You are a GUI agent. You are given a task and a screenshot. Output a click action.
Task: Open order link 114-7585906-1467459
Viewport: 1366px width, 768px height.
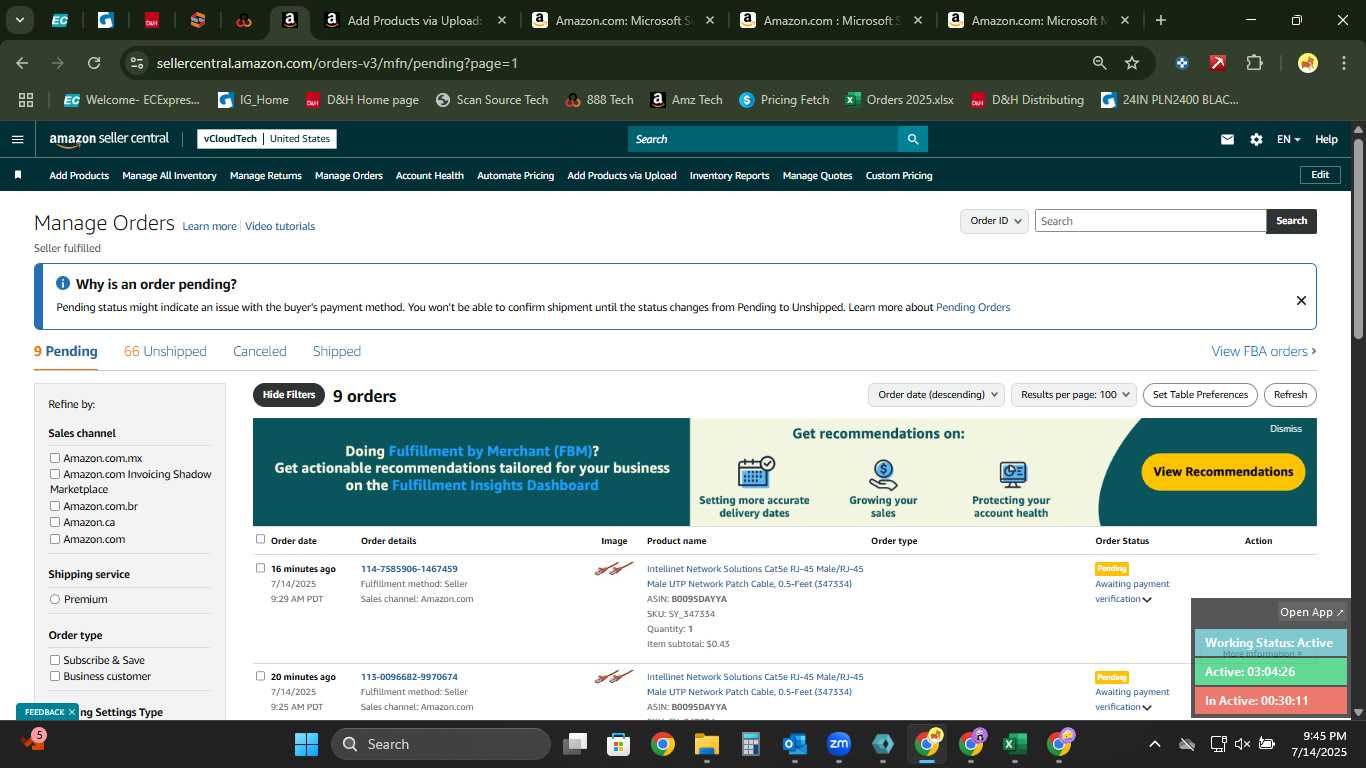click(x=409, y=569)
